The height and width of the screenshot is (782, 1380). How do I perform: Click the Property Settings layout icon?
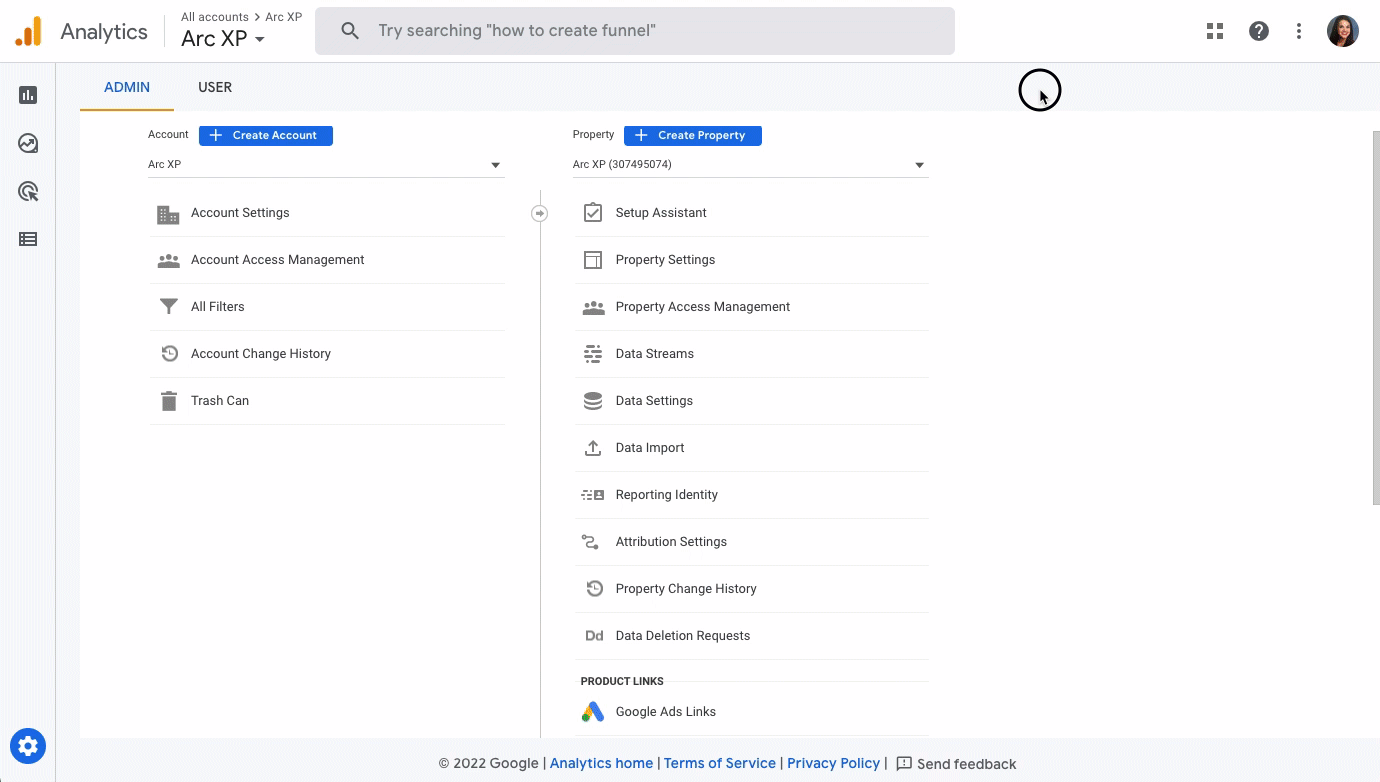pyautogui.click(x=593, y=260)
